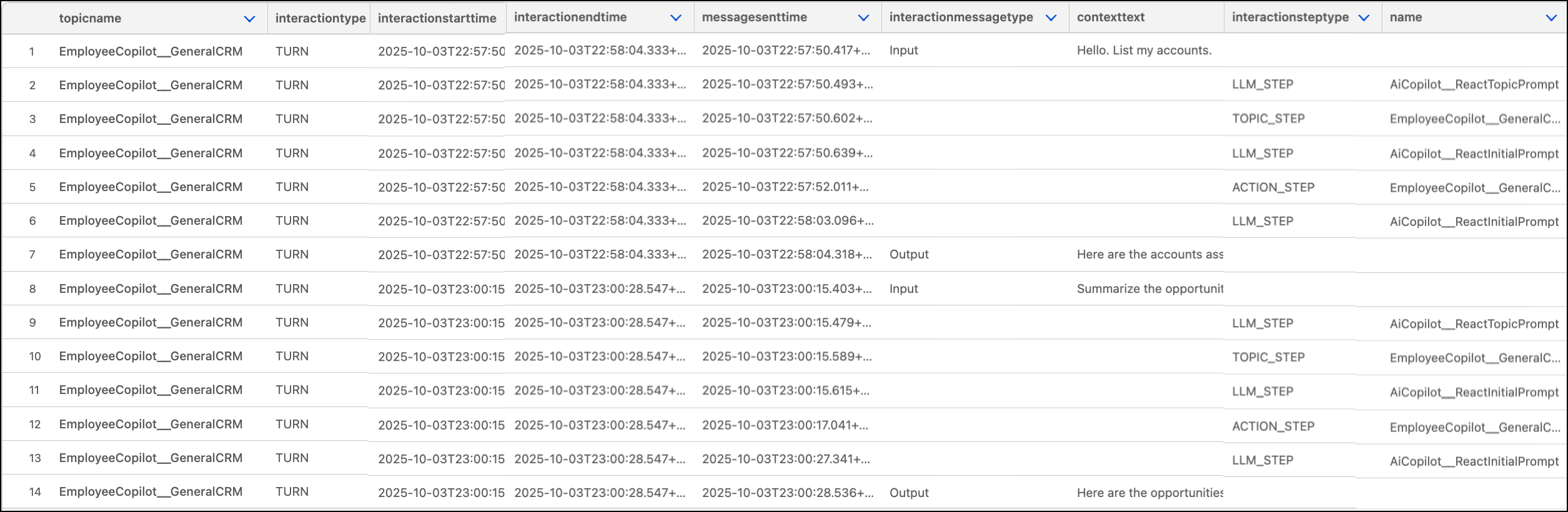Click TURN interaction type in row 3
The width and height of the screenshot is (1568, 512).
292,119
